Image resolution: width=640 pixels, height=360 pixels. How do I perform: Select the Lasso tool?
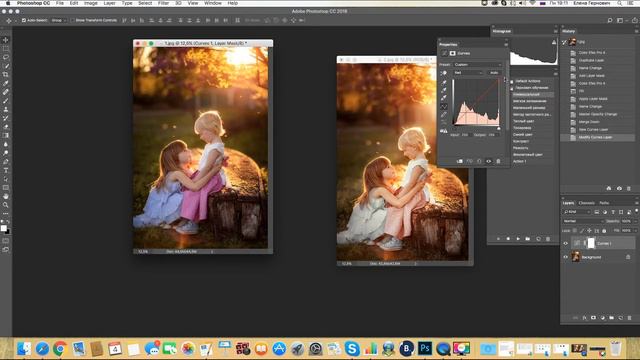point(6,57)
